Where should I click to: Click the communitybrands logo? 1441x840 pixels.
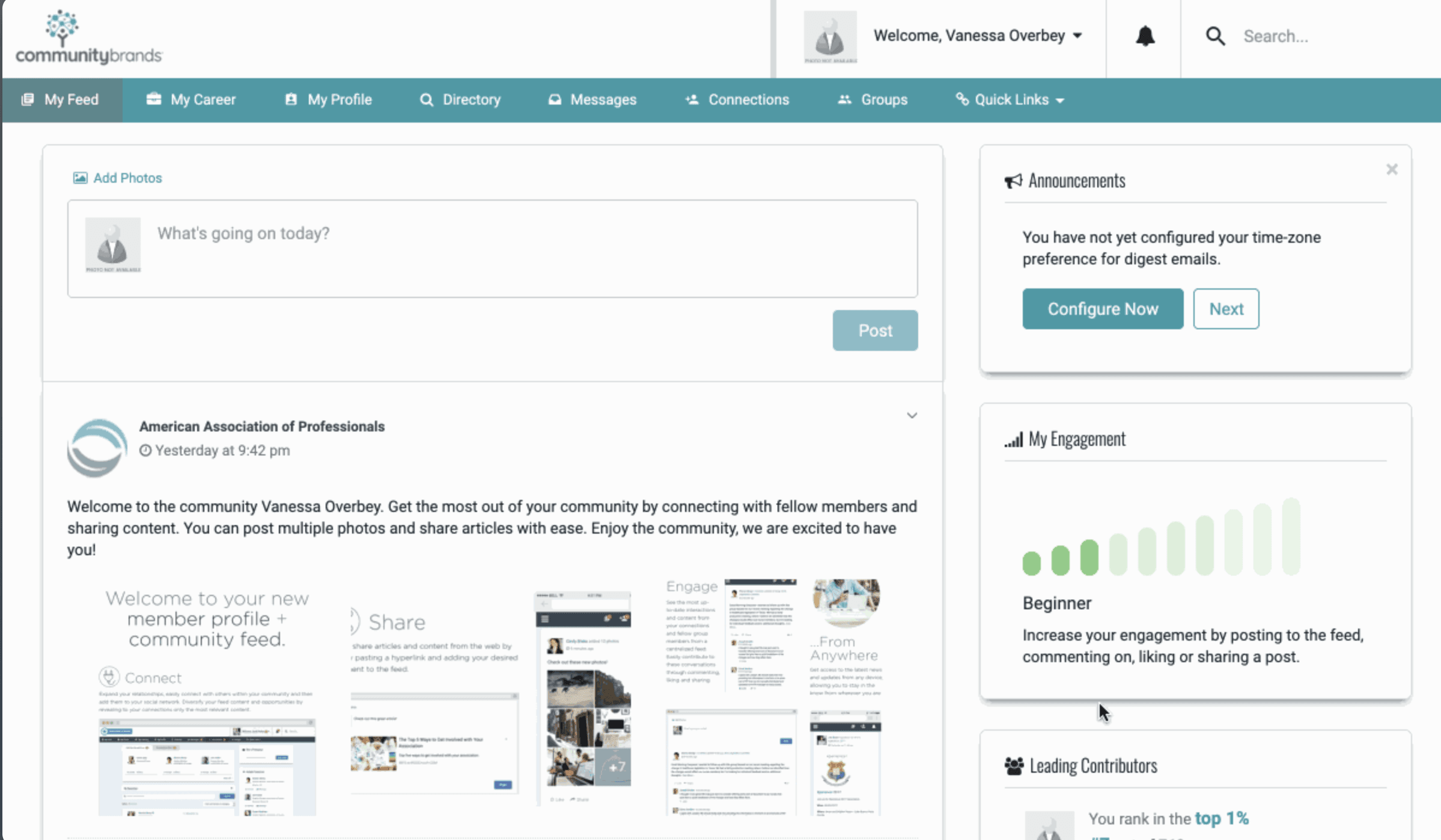coord(88,37)
